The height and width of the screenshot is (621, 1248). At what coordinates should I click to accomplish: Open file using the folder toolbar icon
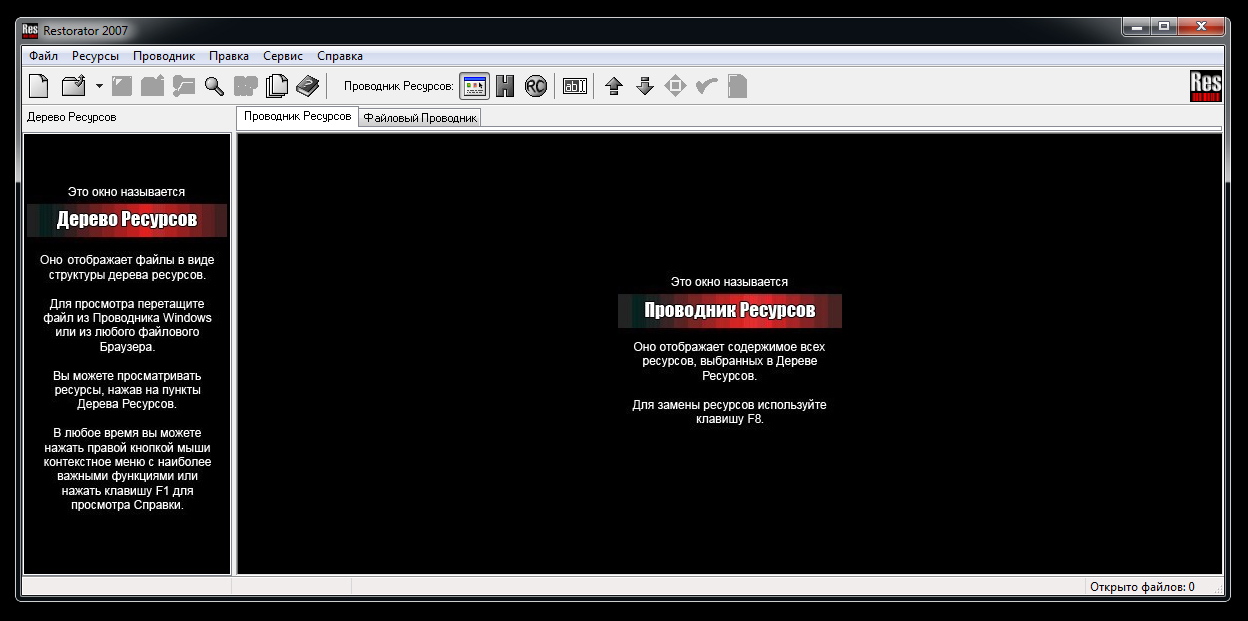(x=74, y=86)
